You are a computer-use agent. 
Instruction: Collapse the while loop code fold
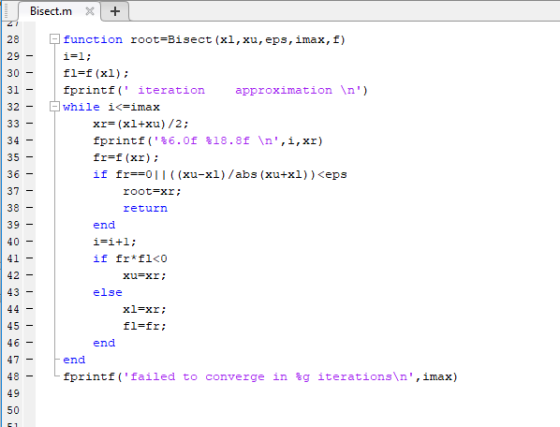pyautogui.click(x=55, y=106)
